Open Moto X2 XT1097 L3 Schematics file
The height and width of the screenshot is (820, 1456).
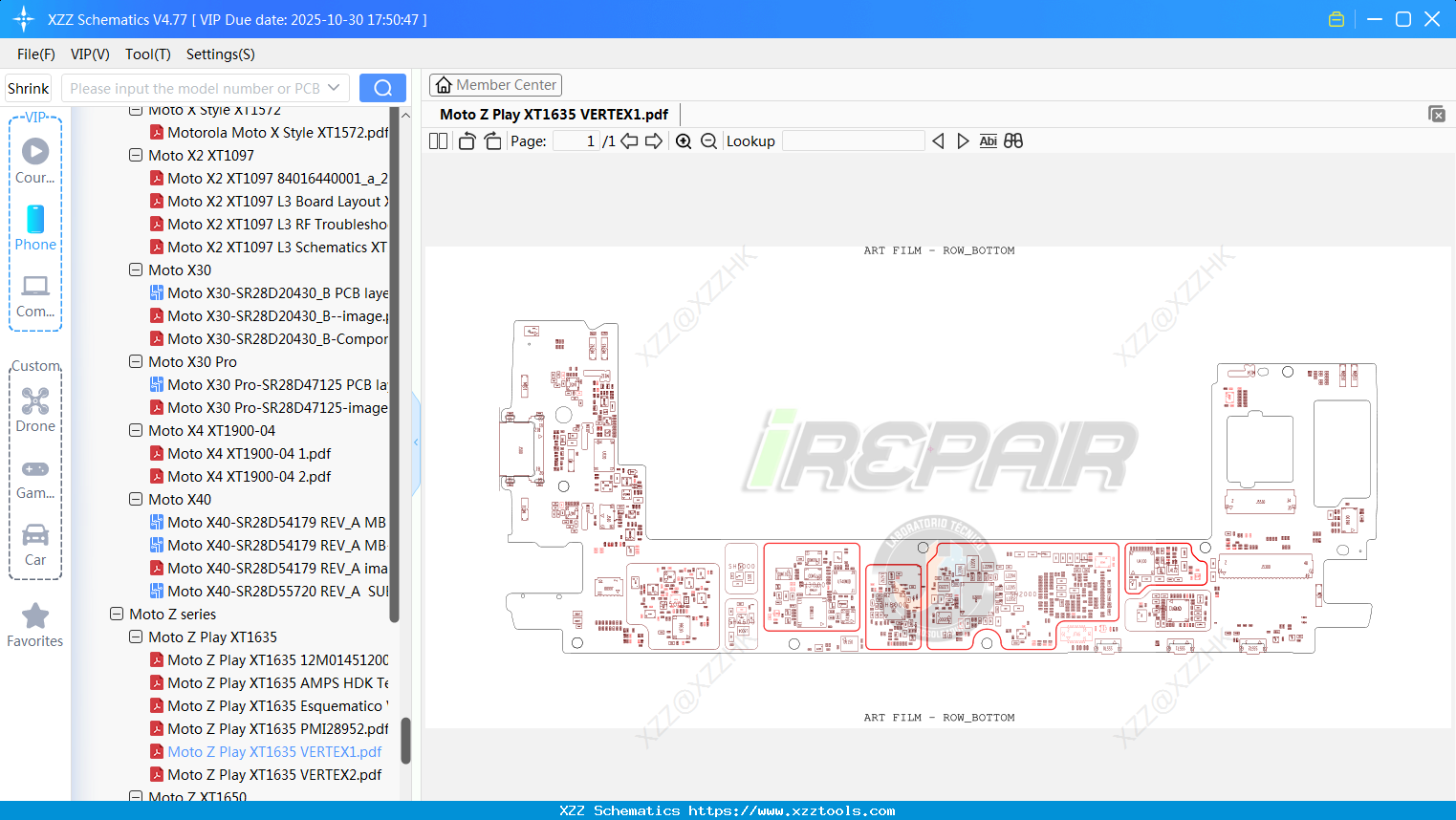click(x=269, y=248)
